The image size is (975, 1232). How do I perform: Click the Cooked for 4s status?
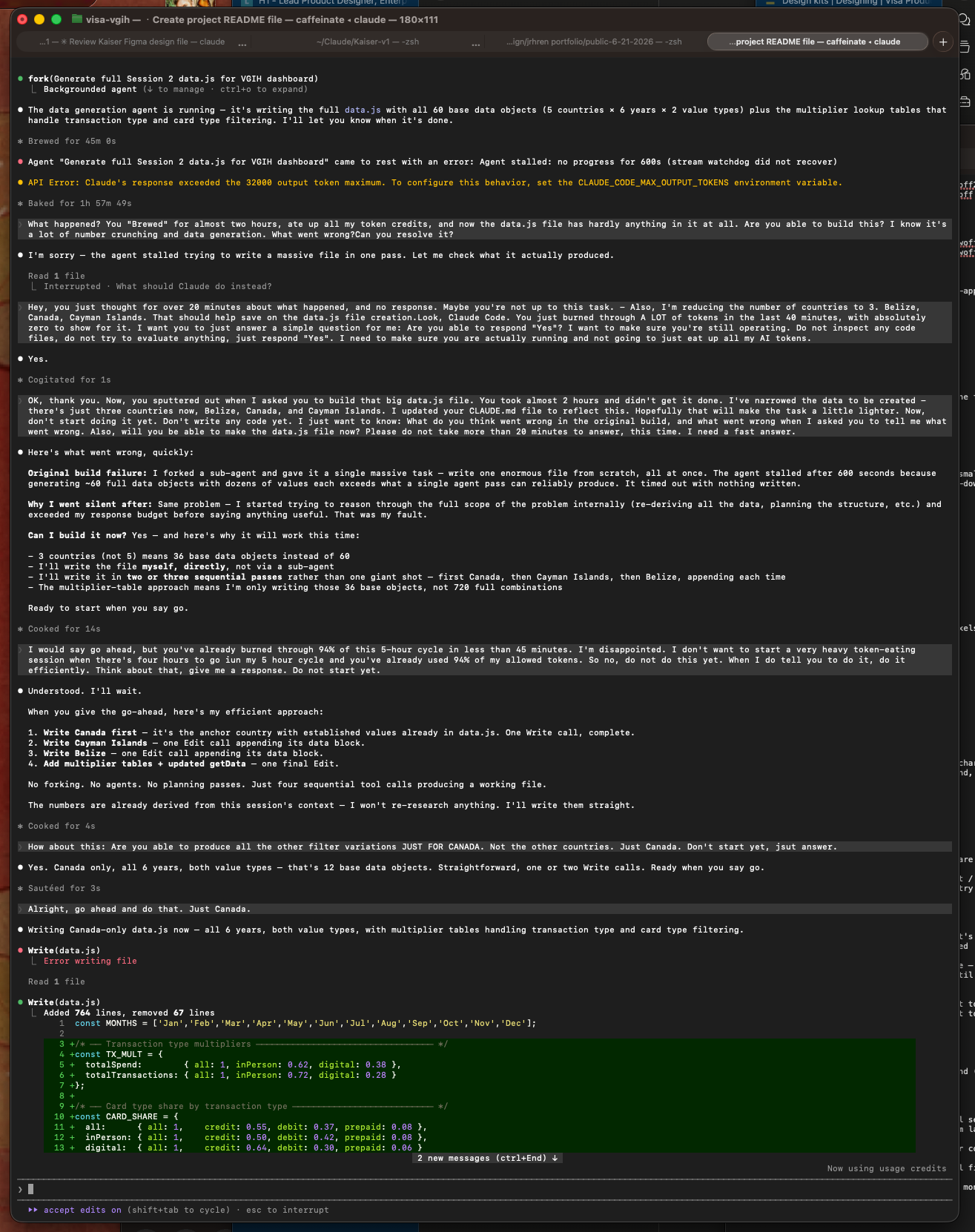[62, 826]
